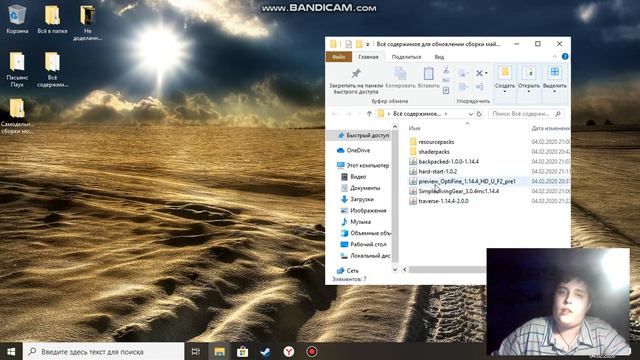Screen dimensions: 640x360
Task: Click the magnifier icon in Explorer search box
Action: pos(558,114)
